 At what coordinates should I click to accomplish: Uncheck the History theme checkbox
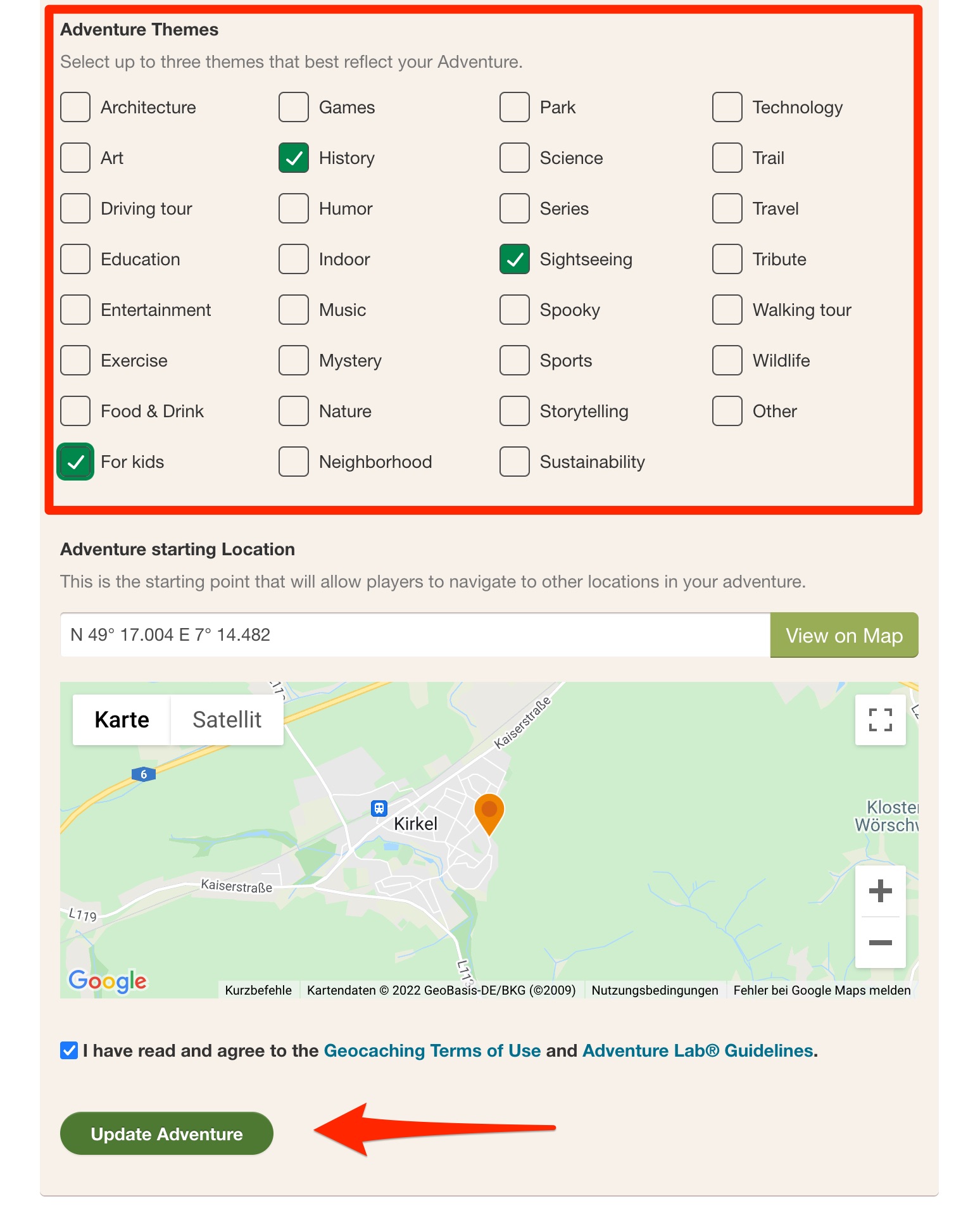click(294, 158)
